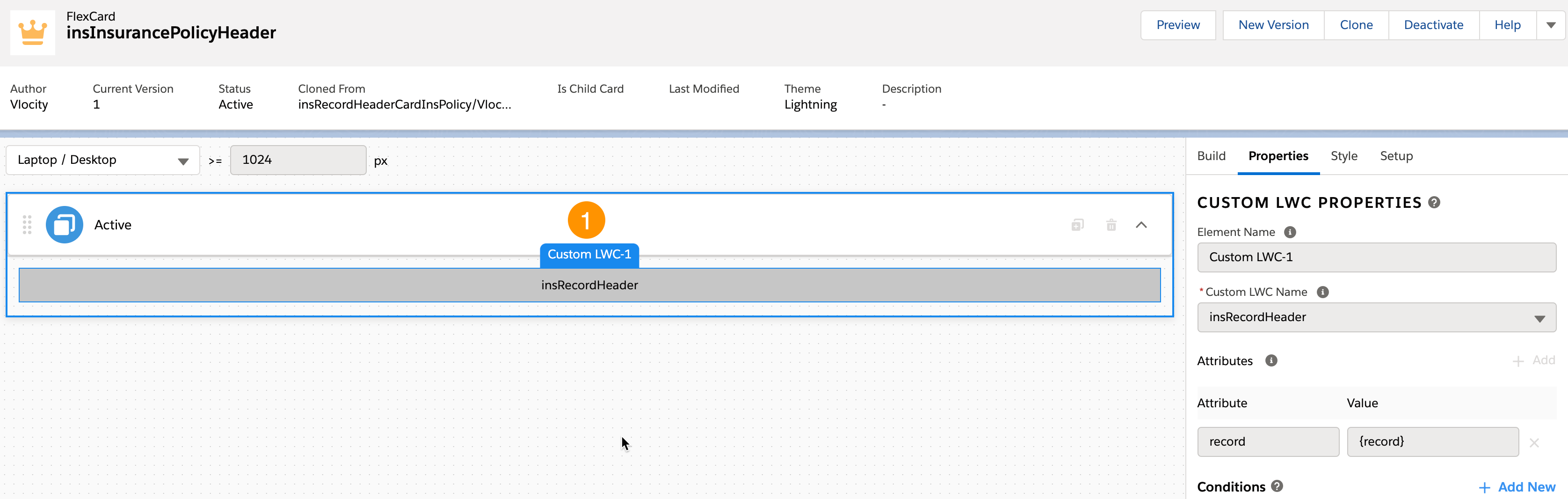The height and width of the screenshot is (499, 1568).
Task: Open the Custom LWC Name dropdown
Action: [1376, 317]
